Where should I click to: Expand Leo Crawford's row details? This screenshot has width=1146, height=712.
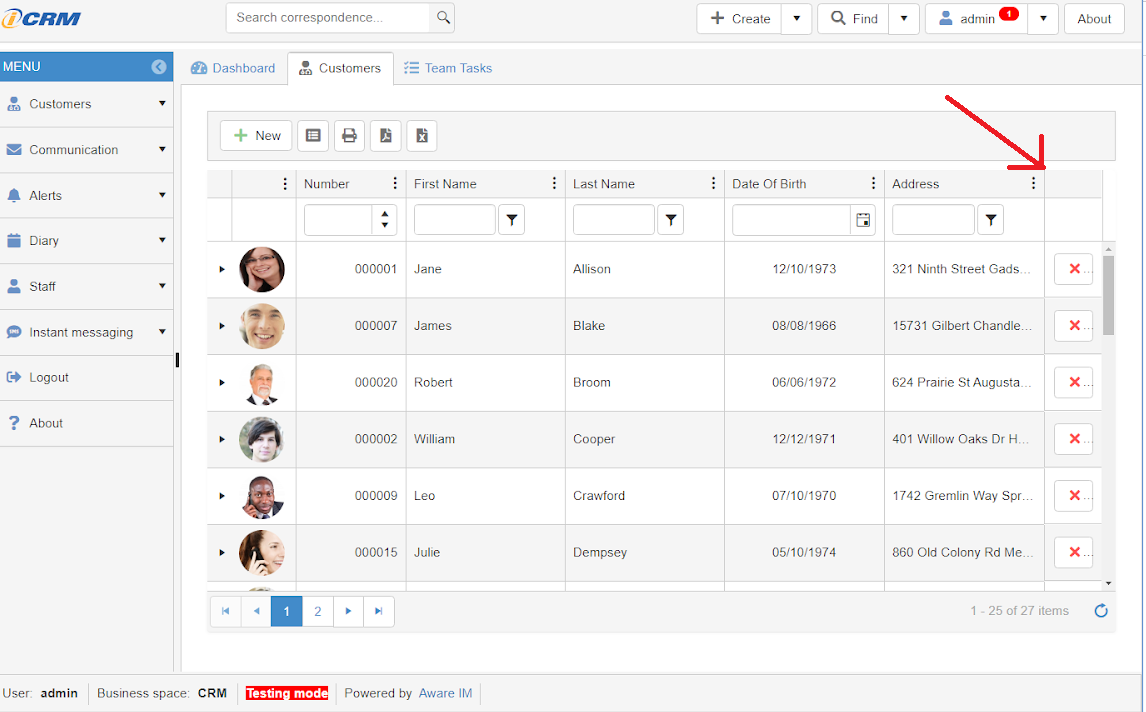[222, 496]
